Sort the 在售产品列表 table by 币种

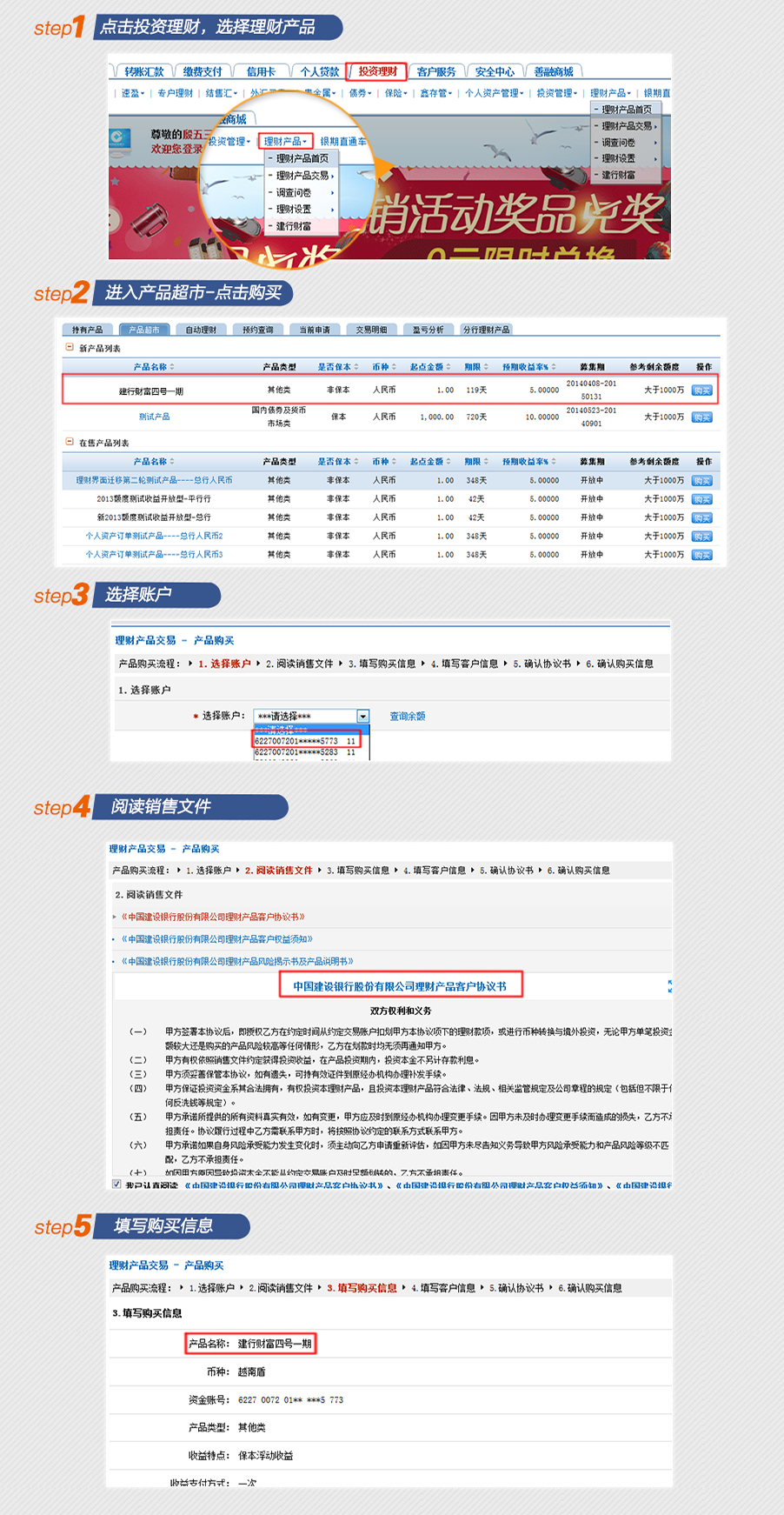coord(384,461)
